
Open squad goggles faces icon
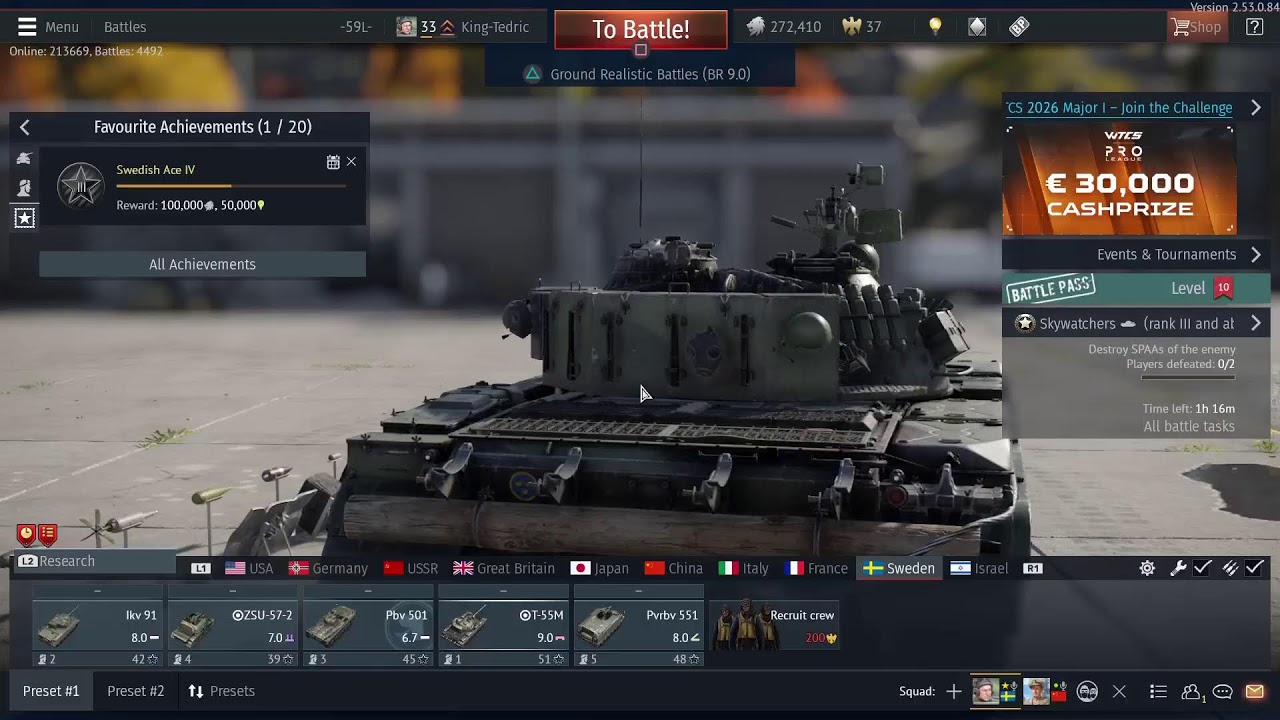pyautogui.click(x=1087, y=691)
